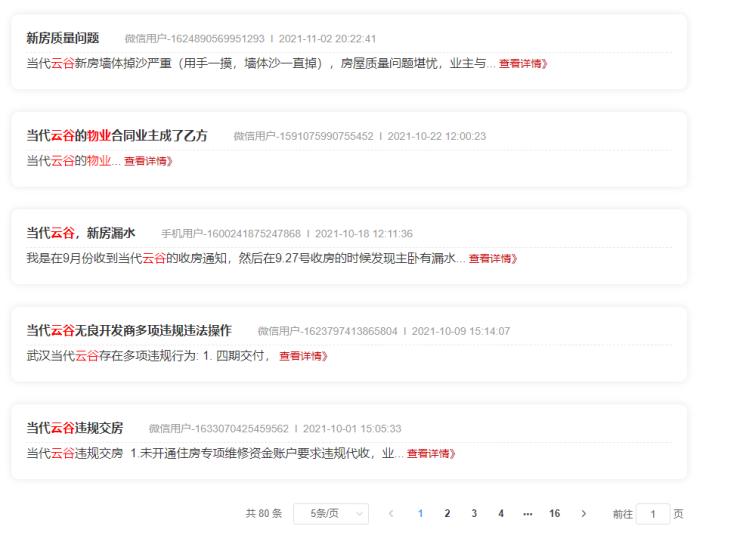The height and width of the screenshot is (554, 740).
Task: Open post title 当代云谷无良开发商多项违规违法操作
Action: 129,330
